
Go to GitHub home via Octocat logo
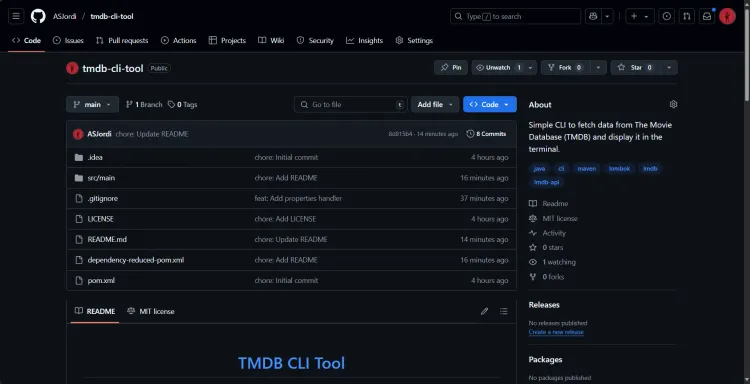pyautogui.click(x=38, y=16)
